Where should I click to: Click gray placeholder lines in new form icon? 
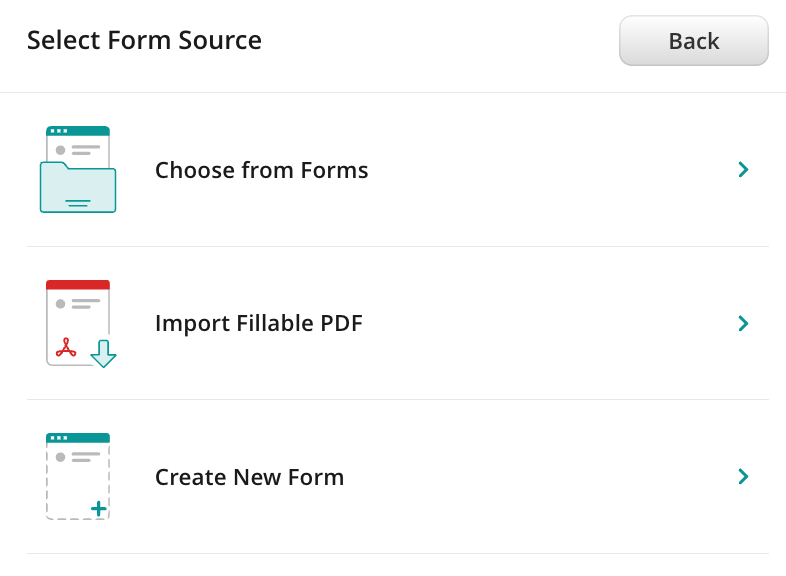[86, 457]
